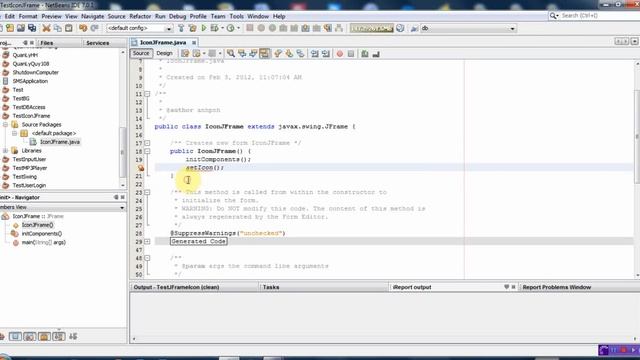Collapse the Source Packages tree node

click(5, 124)
